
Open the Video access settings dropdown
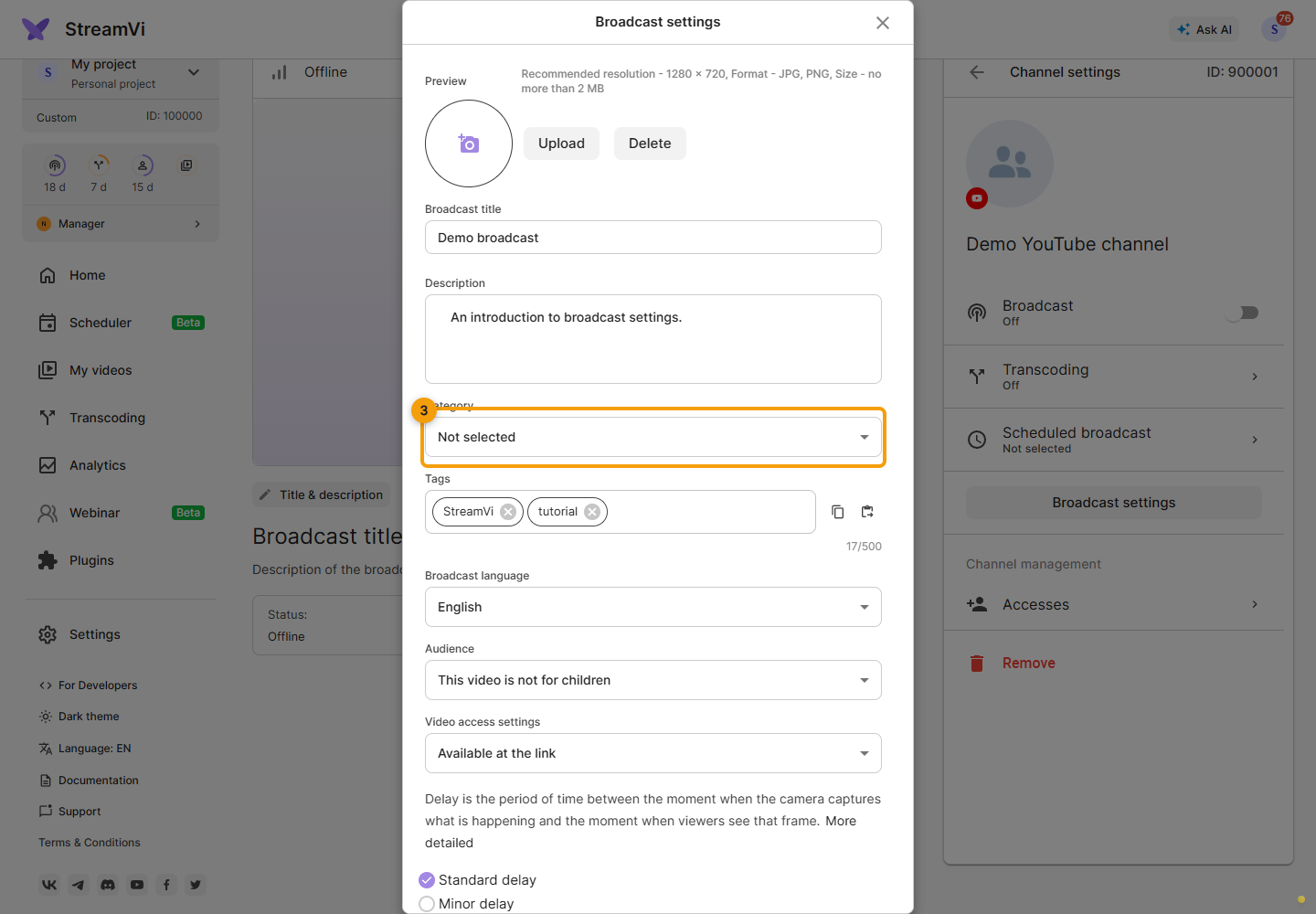coord(653,753)
